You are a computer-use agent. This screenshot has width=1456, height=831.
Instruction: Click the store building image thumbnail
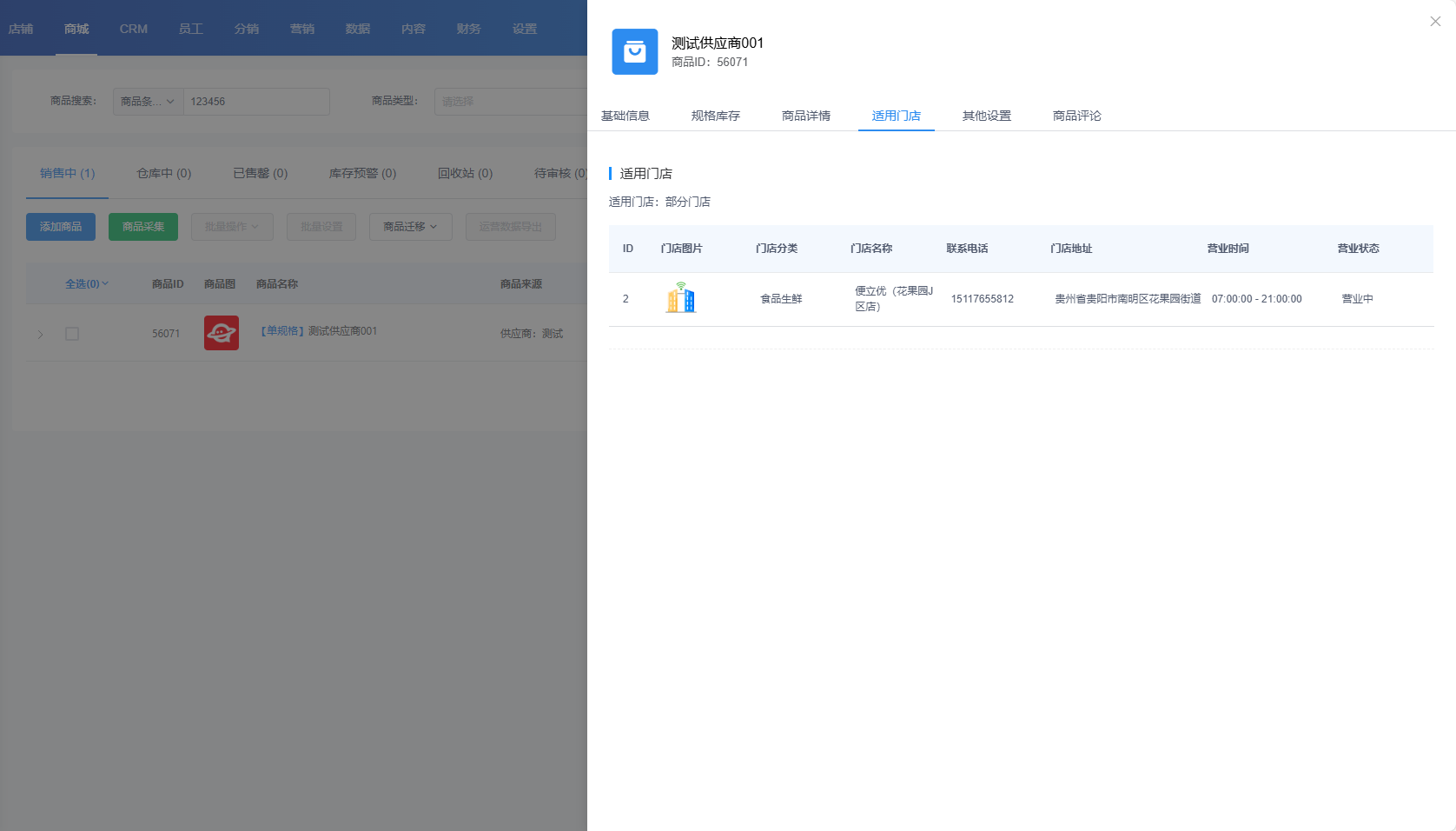click(681, 298)
